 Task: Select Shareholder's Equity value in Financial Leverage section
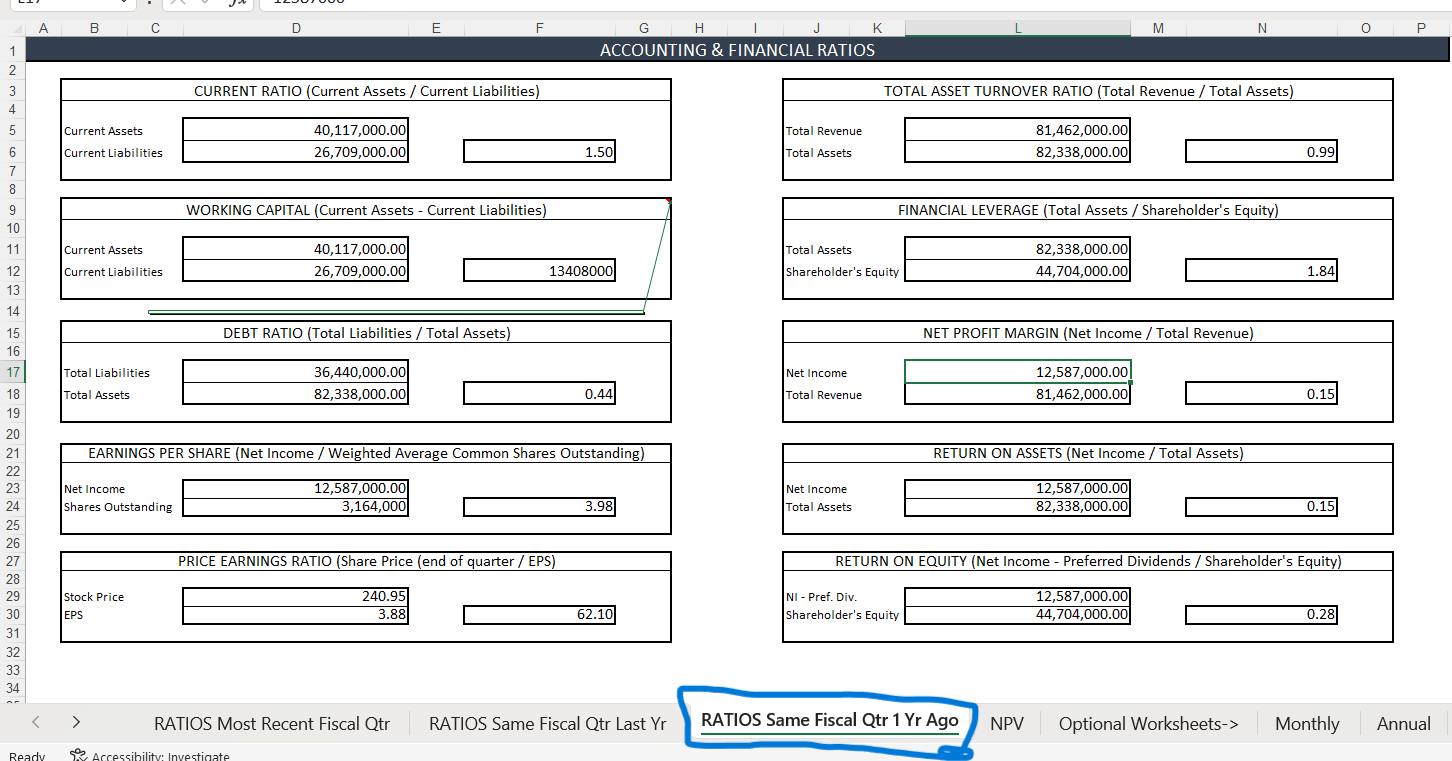[x=1018, y=271]
